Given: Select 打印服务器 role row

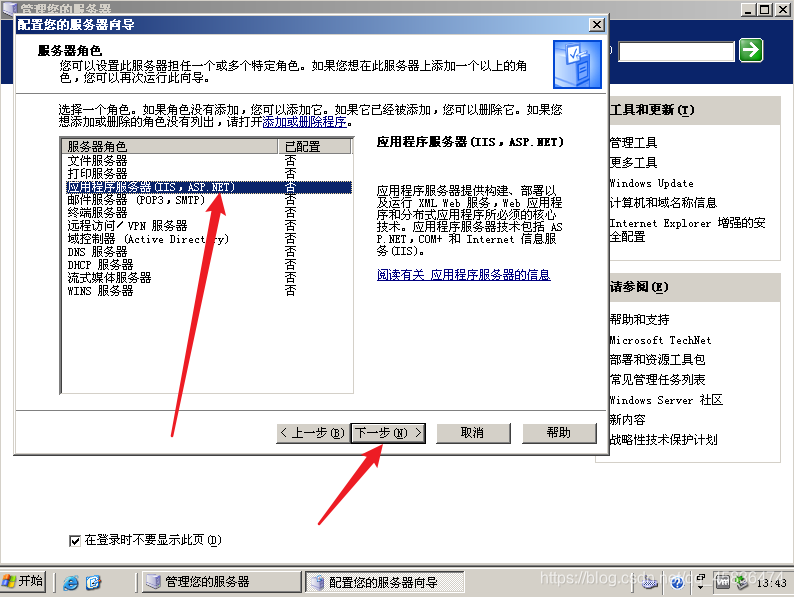Looking at the screenshot, I should tap(209, 174).
